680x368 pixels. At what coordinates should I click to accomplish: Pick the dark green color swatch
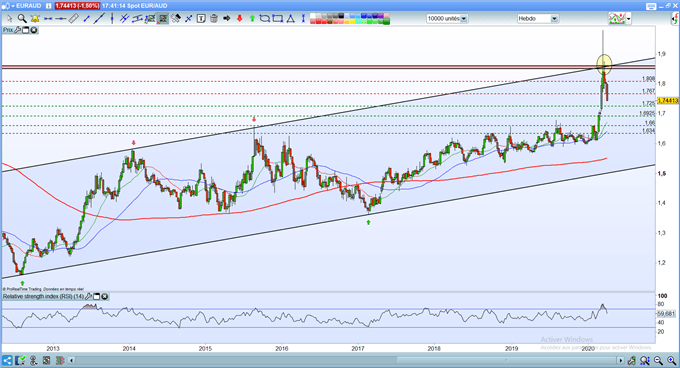pyautogui.click(x=386, y=21)
